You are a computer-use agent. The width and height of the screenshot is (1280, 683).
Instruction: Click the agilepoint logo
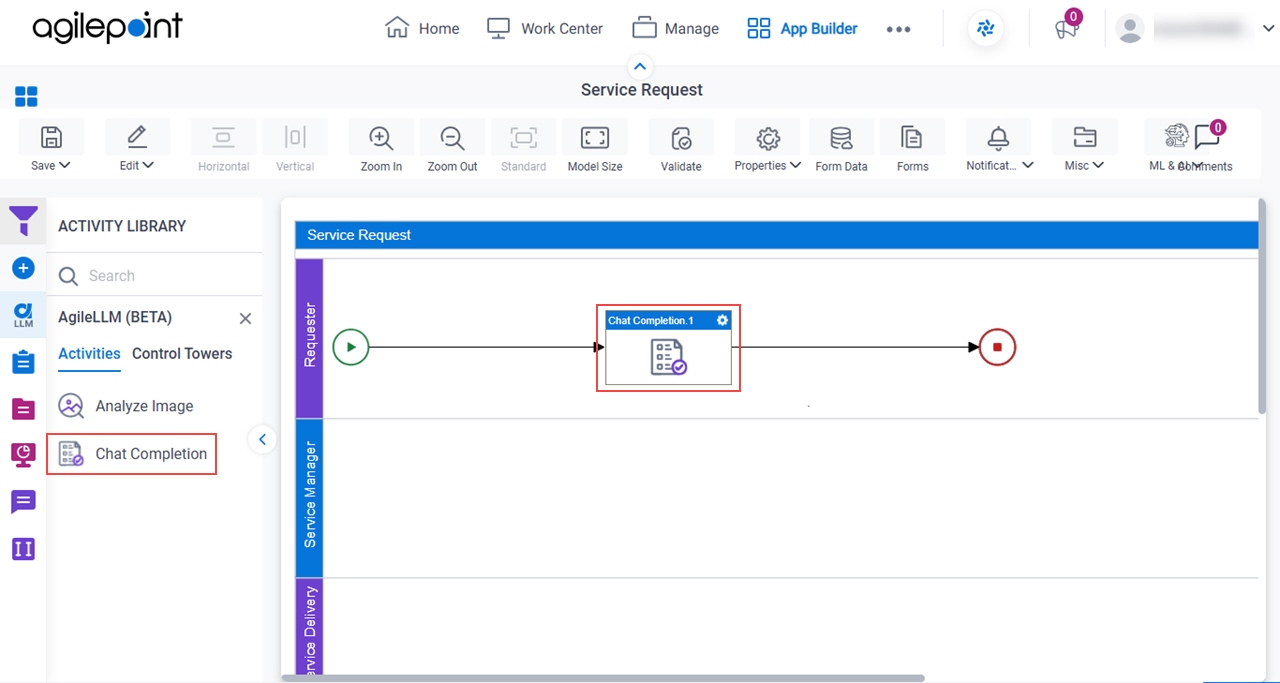coord(107,28)
